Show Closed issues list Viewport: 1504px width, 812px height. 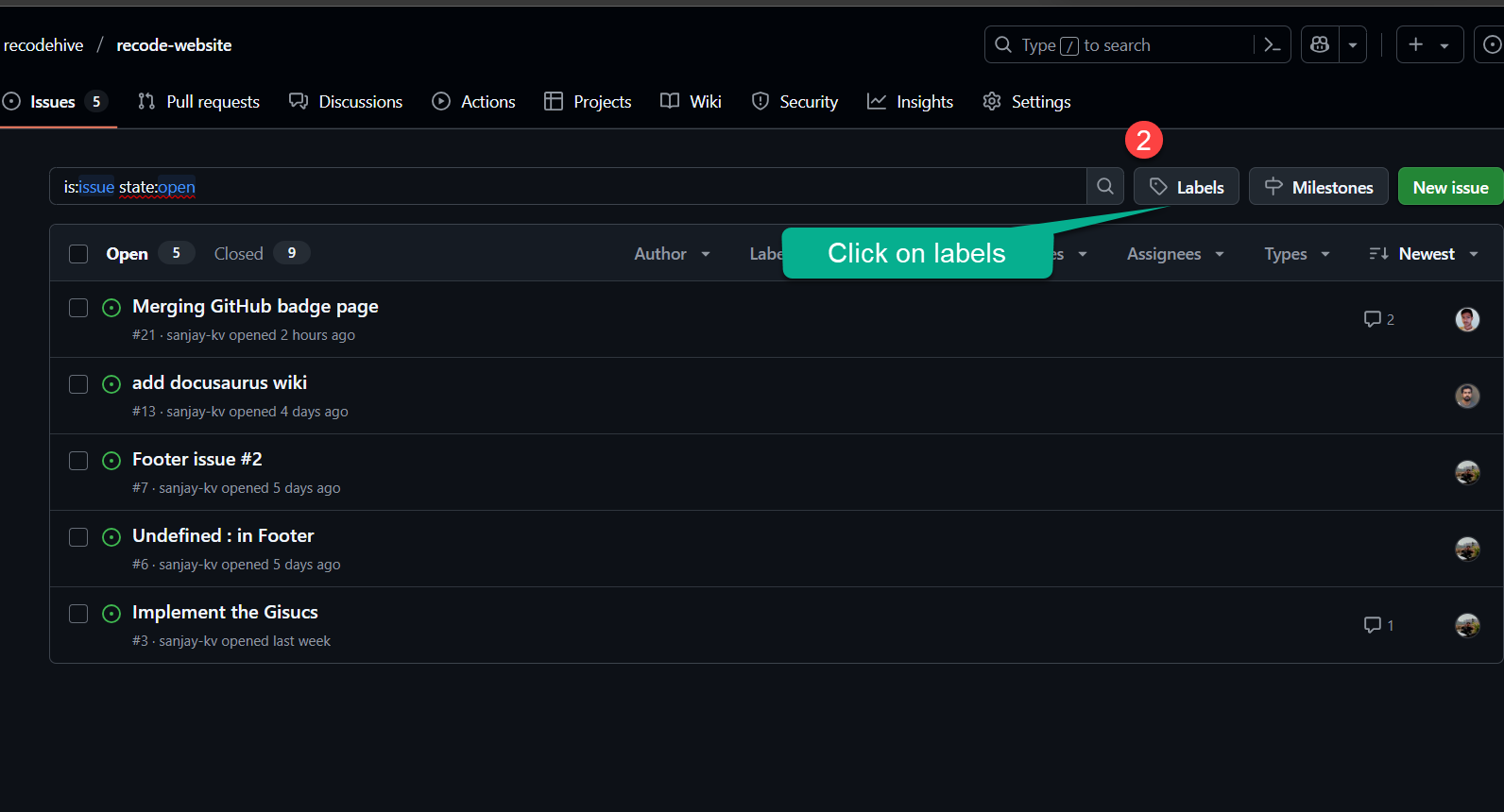pyautogui.click(x=262, y=253)
